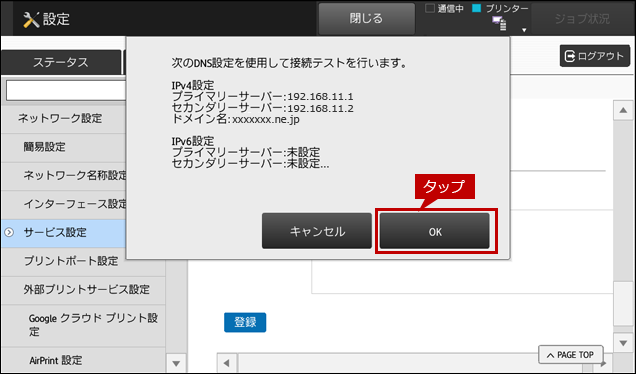
Task: Click the main scrollbar up arrow
Action: [x=623, y=111]
